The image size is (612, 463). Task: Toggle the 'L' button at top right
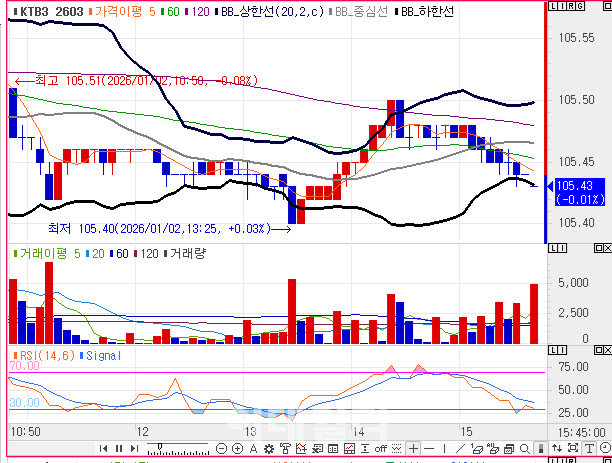click(552, 8)
